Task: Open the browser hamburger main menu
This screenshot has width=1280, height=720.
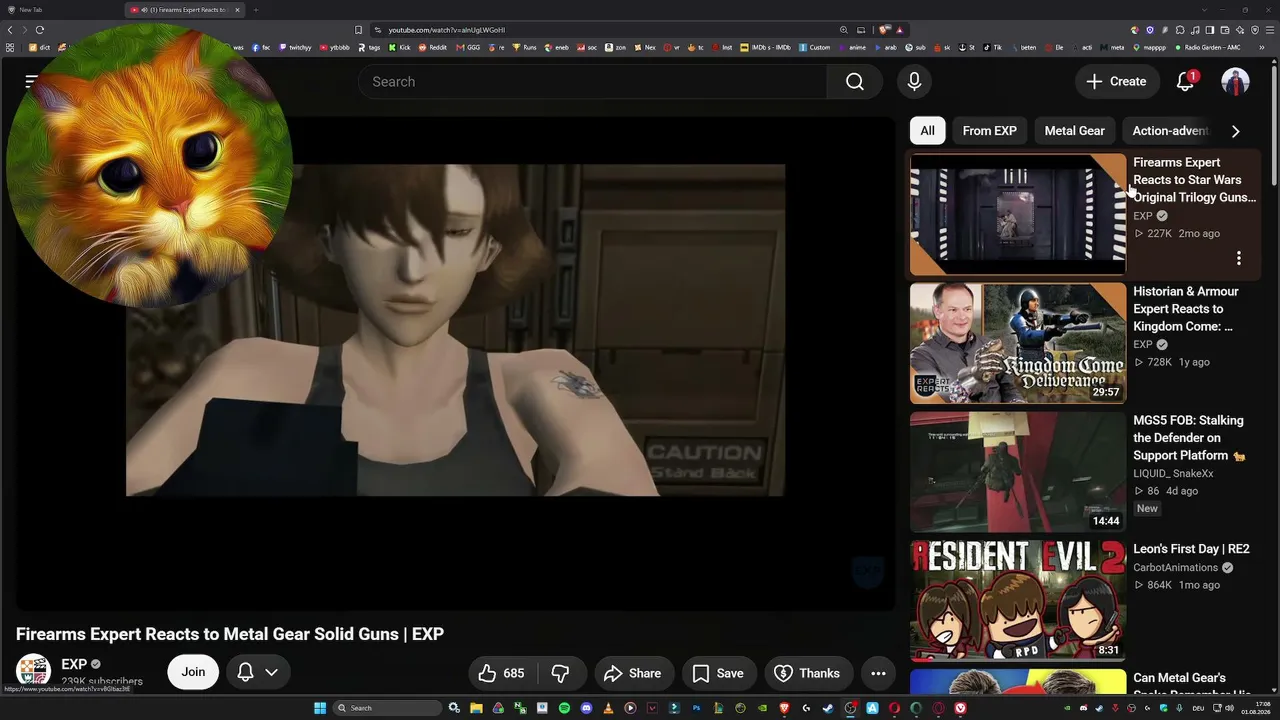Action: [x=1270, y=30]
